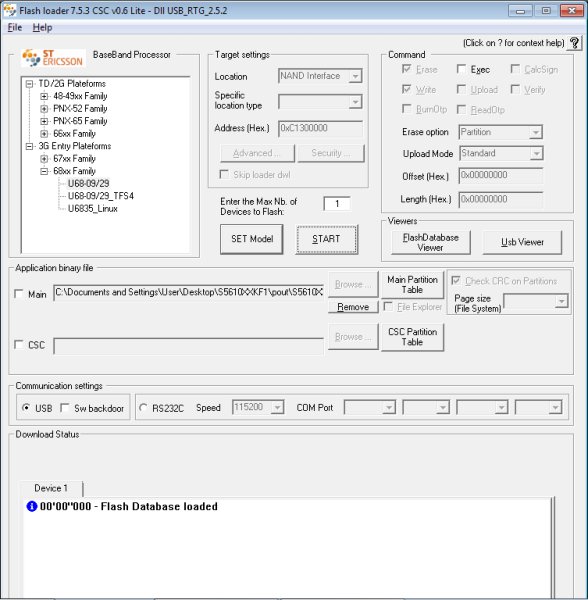588x600 pixels.
Task: Click the Flash Database loaded status line
Action: click(x=129, y=507)
